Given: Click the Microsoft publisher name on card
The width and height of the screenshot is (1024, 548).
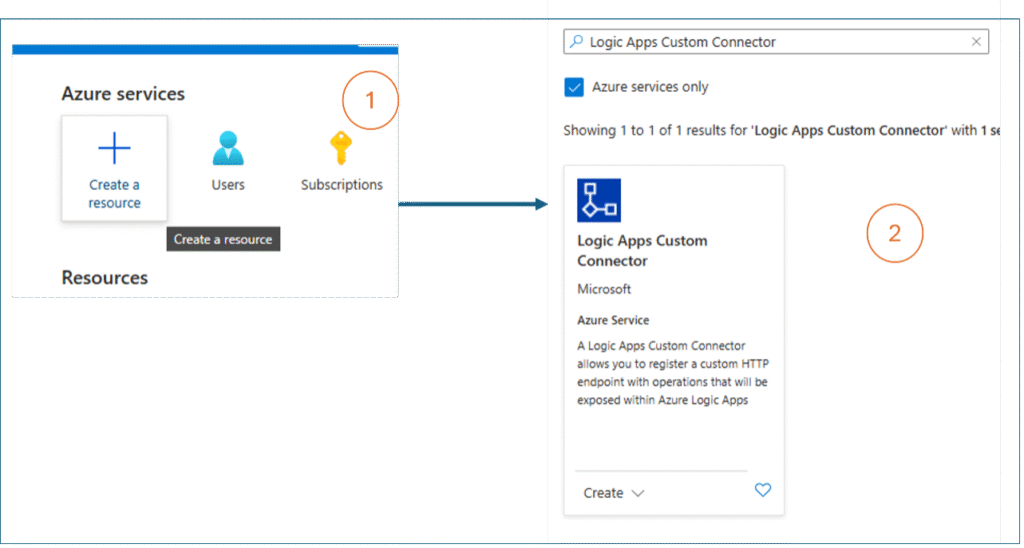Looking at the screenshot, I should pyautogui.click(x=604, y=289).
